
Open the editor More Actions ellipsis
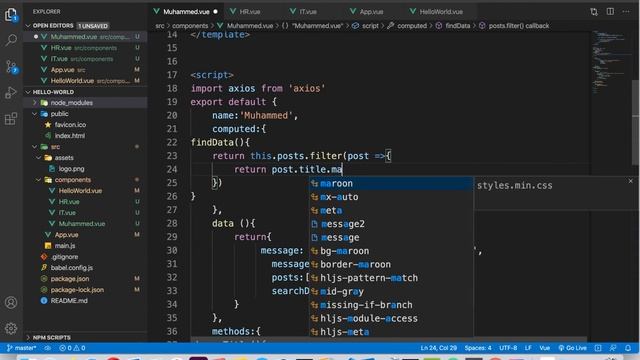click(626, 11)
